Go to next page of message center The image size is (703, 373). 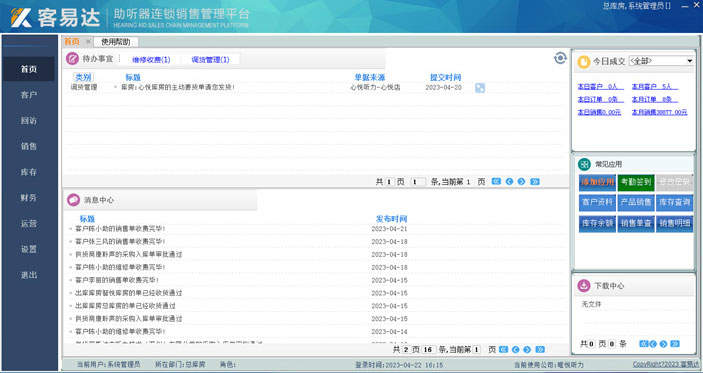[x=527, y=349]
